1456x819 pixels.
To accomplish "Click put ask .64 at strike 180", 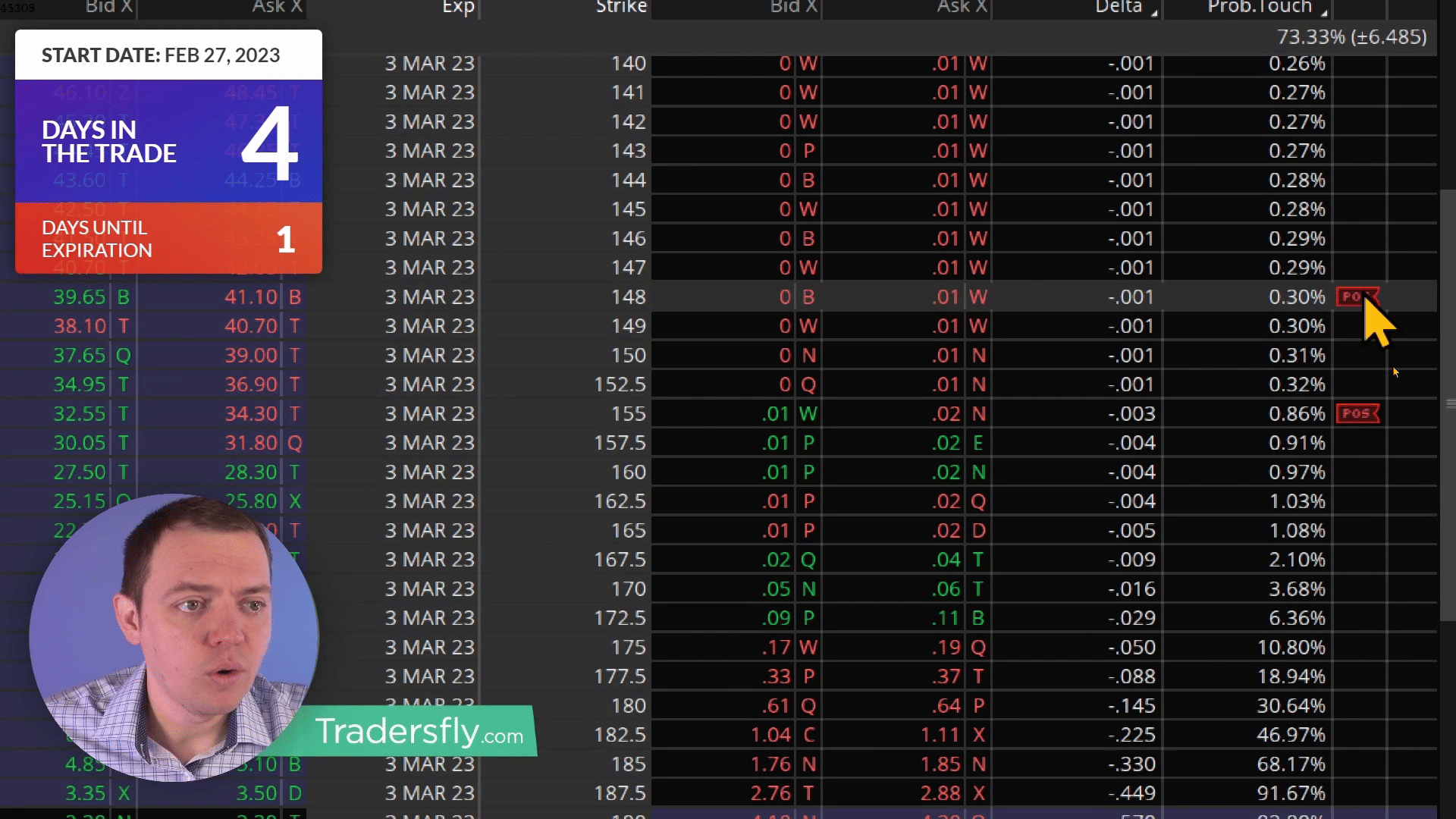I will 946,706.
